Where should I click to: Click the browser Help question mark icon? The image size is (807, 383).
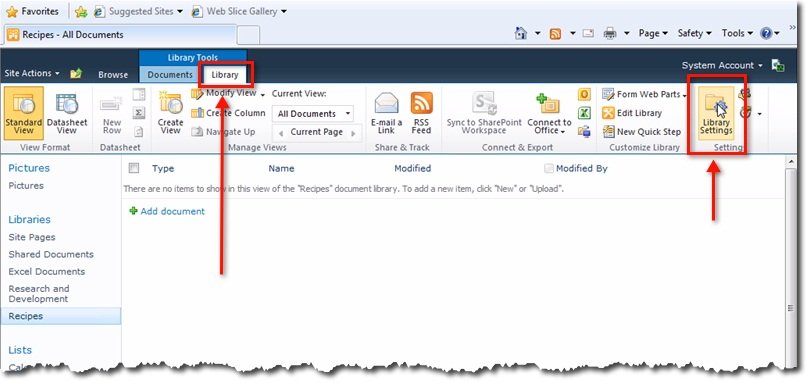click(766, 33)
